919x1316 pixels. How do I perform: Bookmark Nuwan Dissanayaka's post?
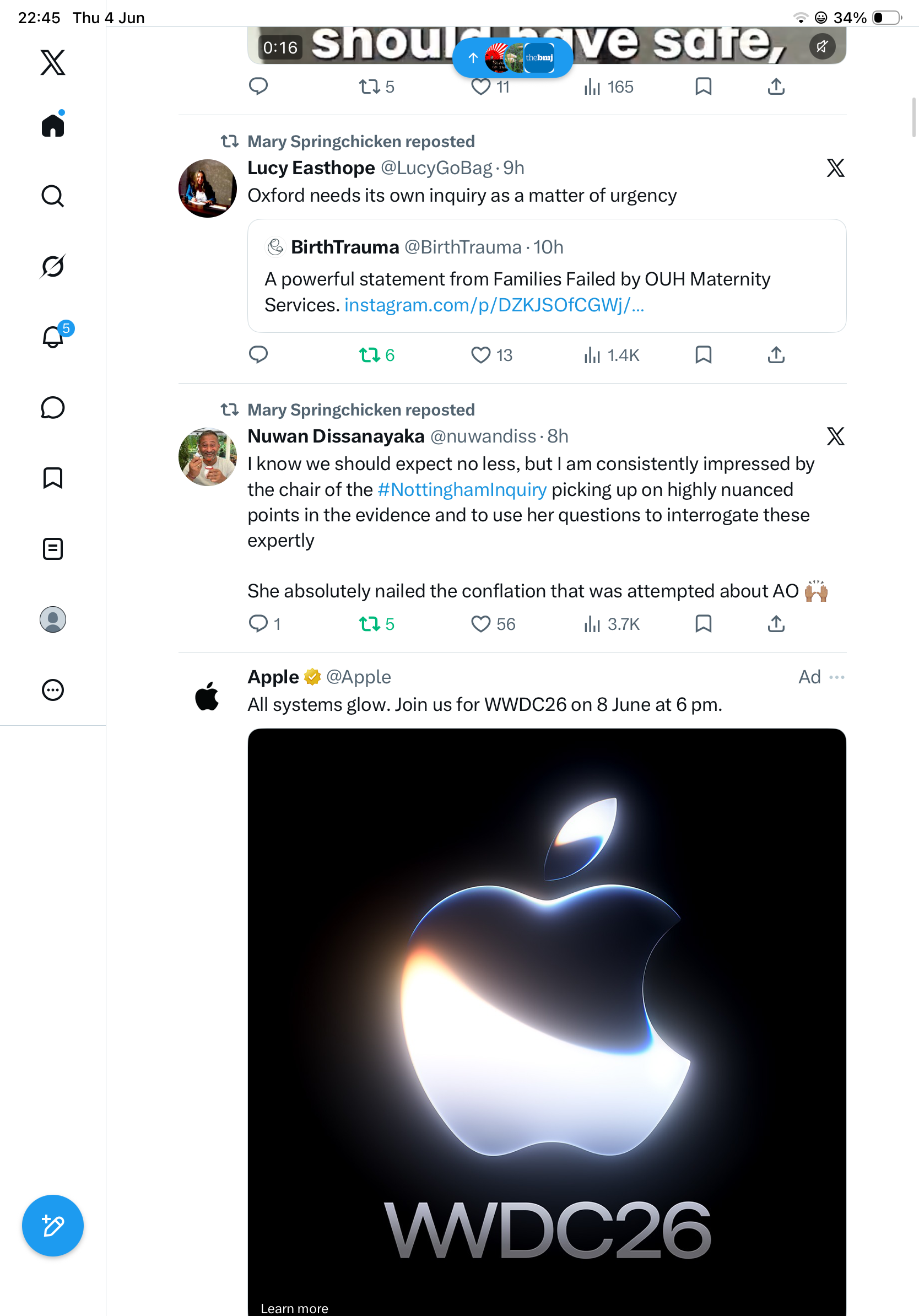pyautogui.click(x=703, y=623)
